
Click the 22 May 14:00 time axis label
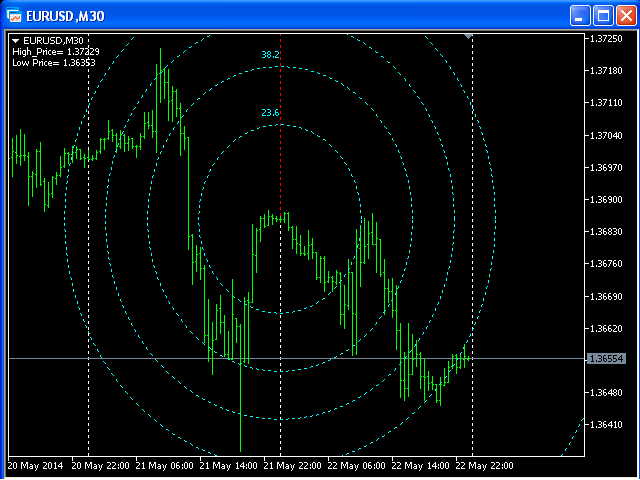[x=421, y=466]
